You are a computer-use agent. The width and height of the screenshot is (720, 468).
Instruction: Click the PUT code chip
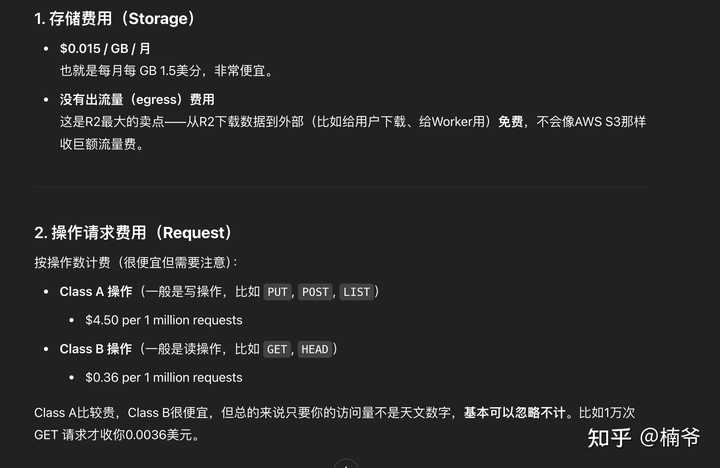(x=277, y=292)
